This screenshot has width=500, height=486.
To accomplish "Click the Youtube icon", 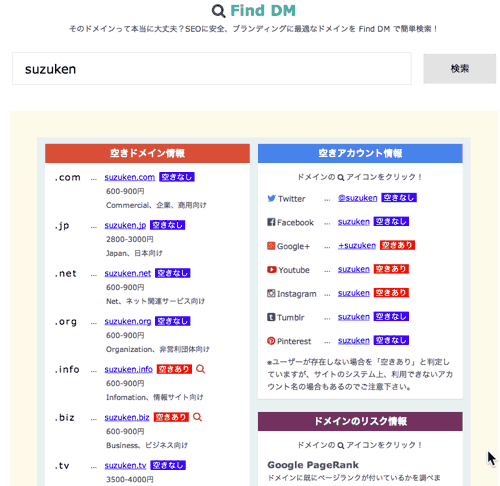I will (272, 269).
